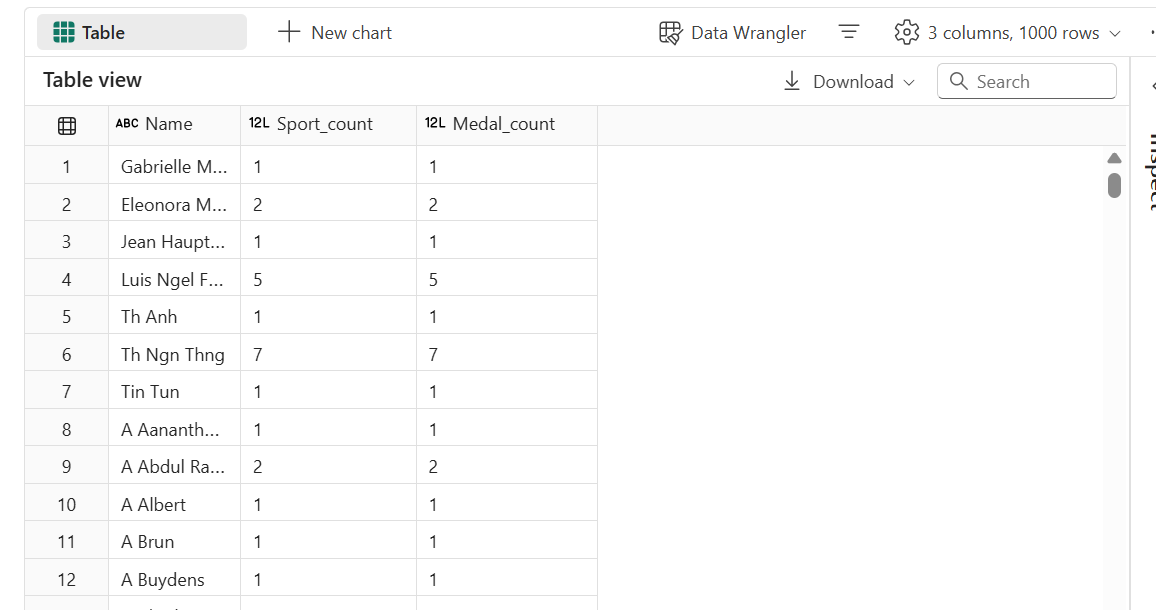1156x610 pixels.
Task: Select the Medal_count column header
Action: [x=503, y=125]
